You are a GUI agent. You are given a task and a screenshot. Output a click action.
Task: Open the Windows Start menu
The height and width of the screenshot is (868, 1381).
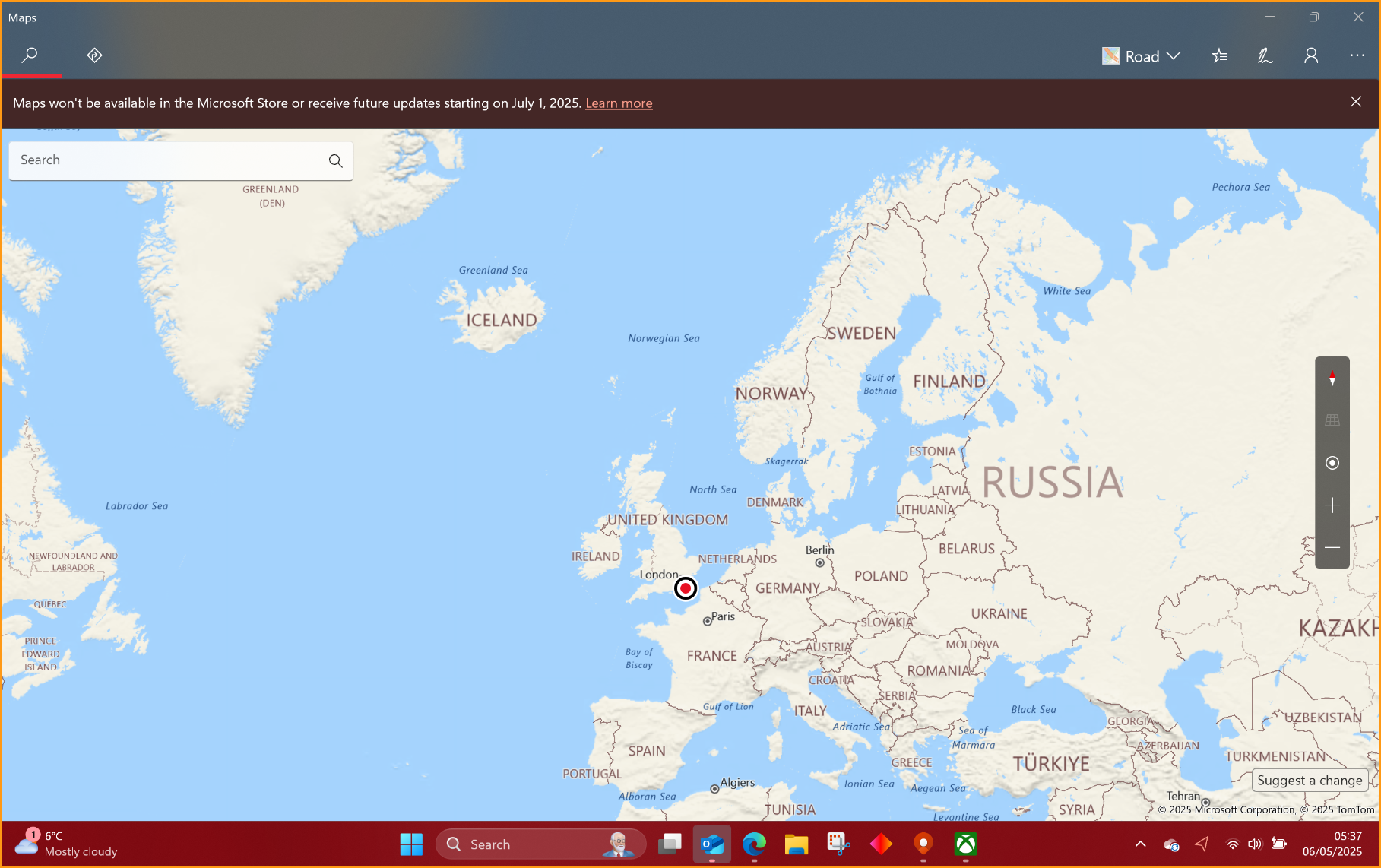click(x=411, y=844)
